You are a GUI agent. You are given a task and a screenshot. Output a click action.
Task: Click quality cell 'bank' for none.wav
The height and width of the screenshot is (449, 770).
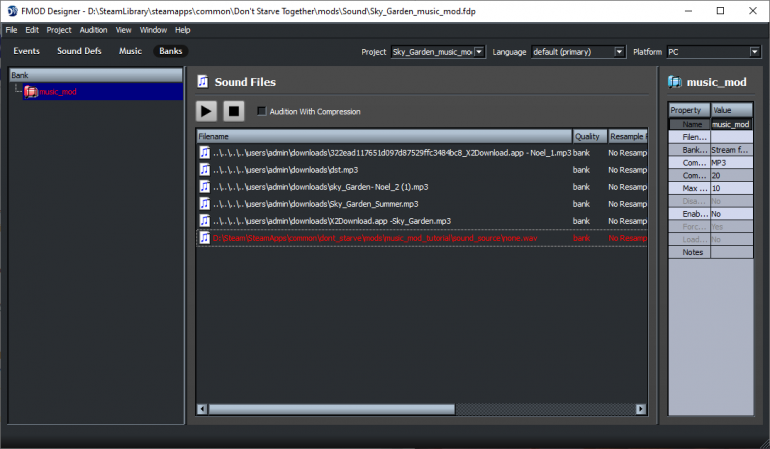(x=581, y=238)
